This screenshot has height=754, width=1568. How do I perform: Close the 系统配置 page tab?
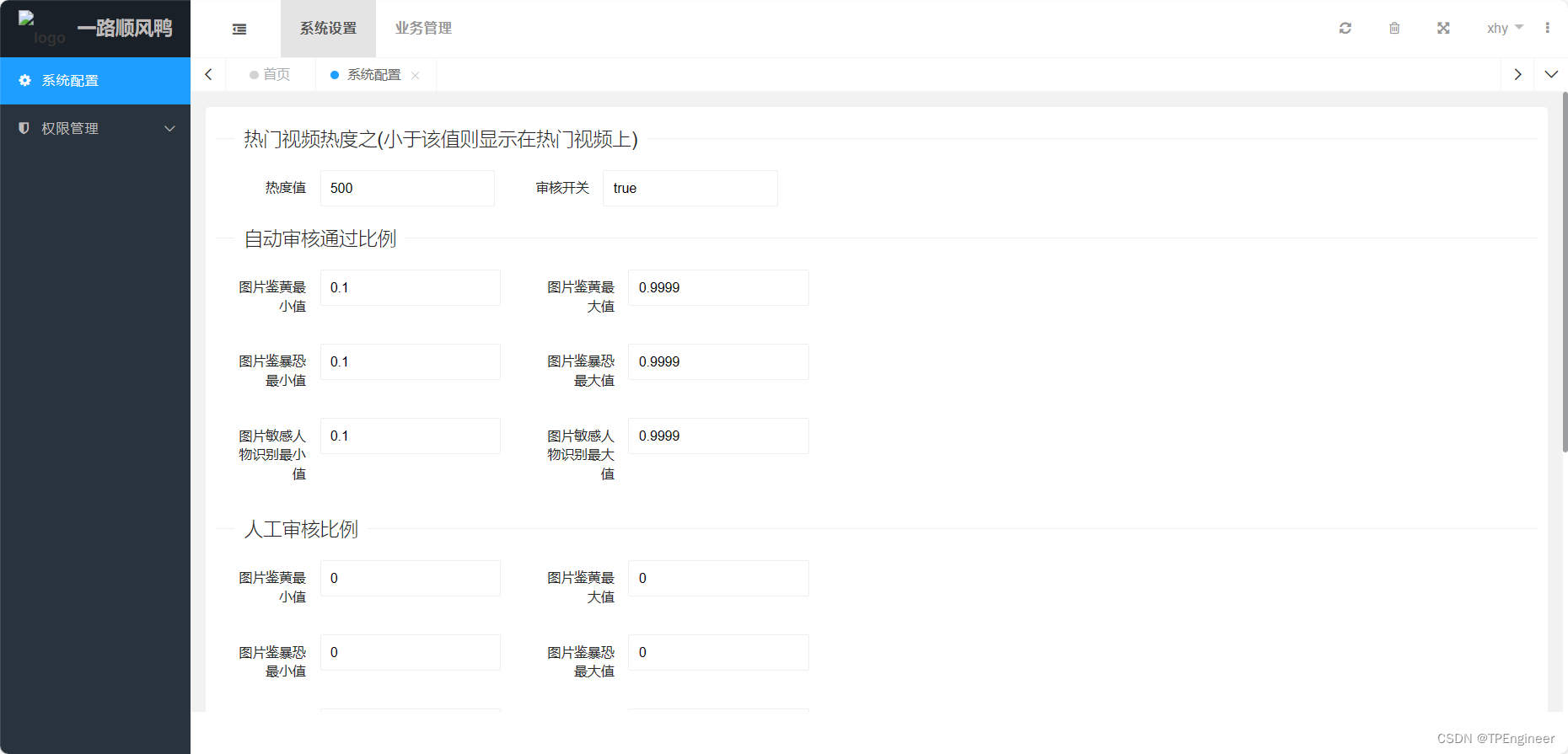pos(415,75)
